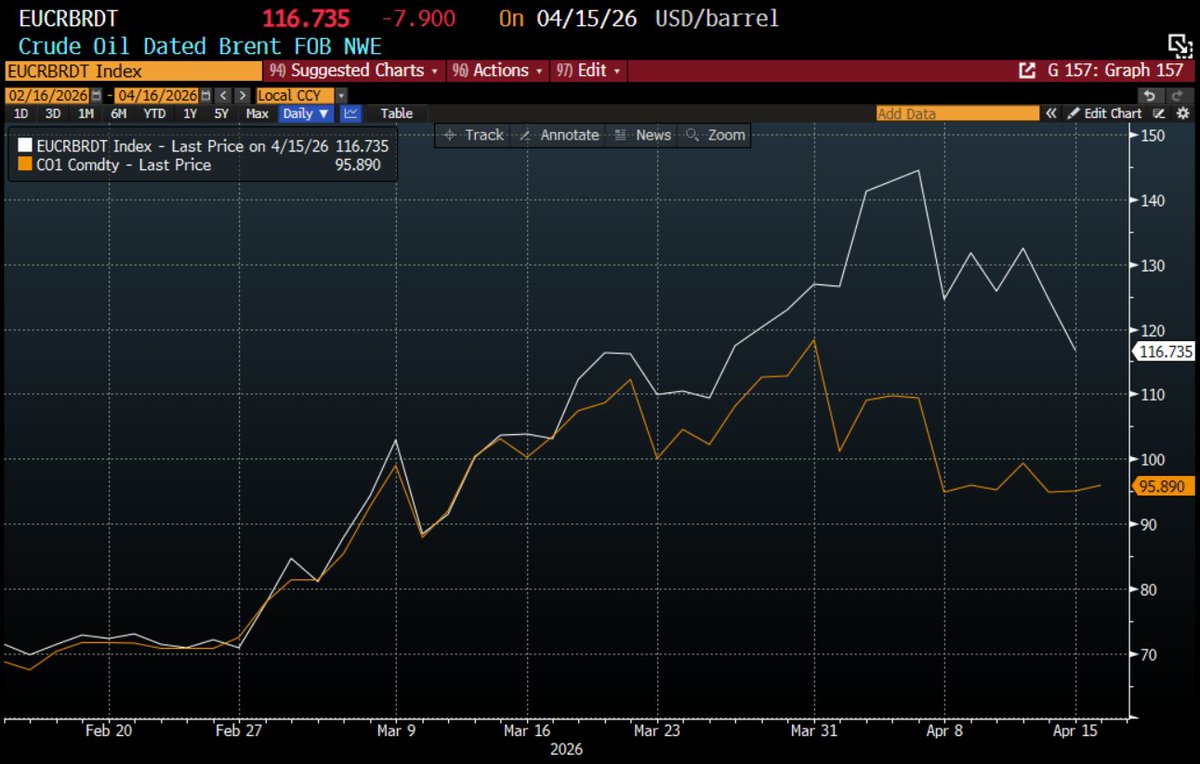Select the 5Y range tab
This screenshot has width=1200, height=764.
pyautogui.click(x=221, y=113)
